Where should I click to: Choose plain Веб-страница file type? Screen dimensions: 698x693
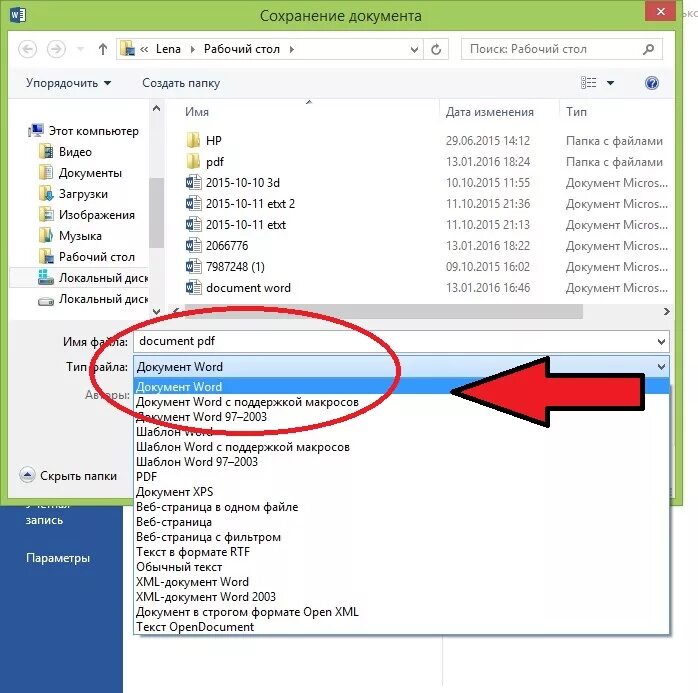(x=402, y=522)
